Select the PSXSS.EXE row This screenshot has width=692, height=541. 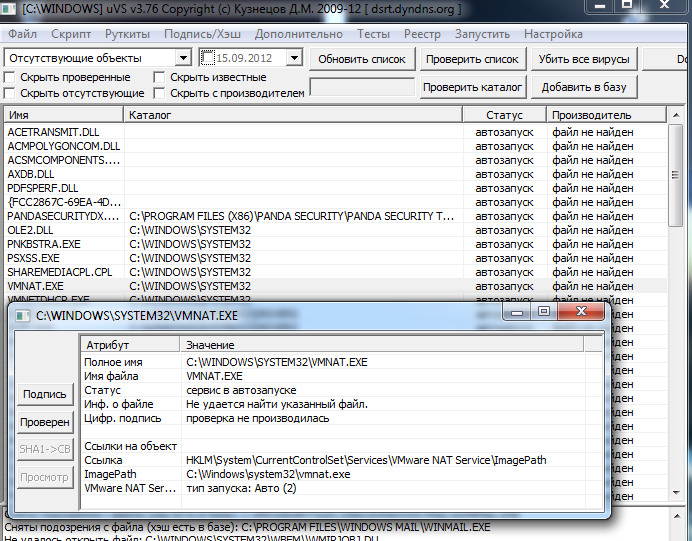tap(335, 258)
